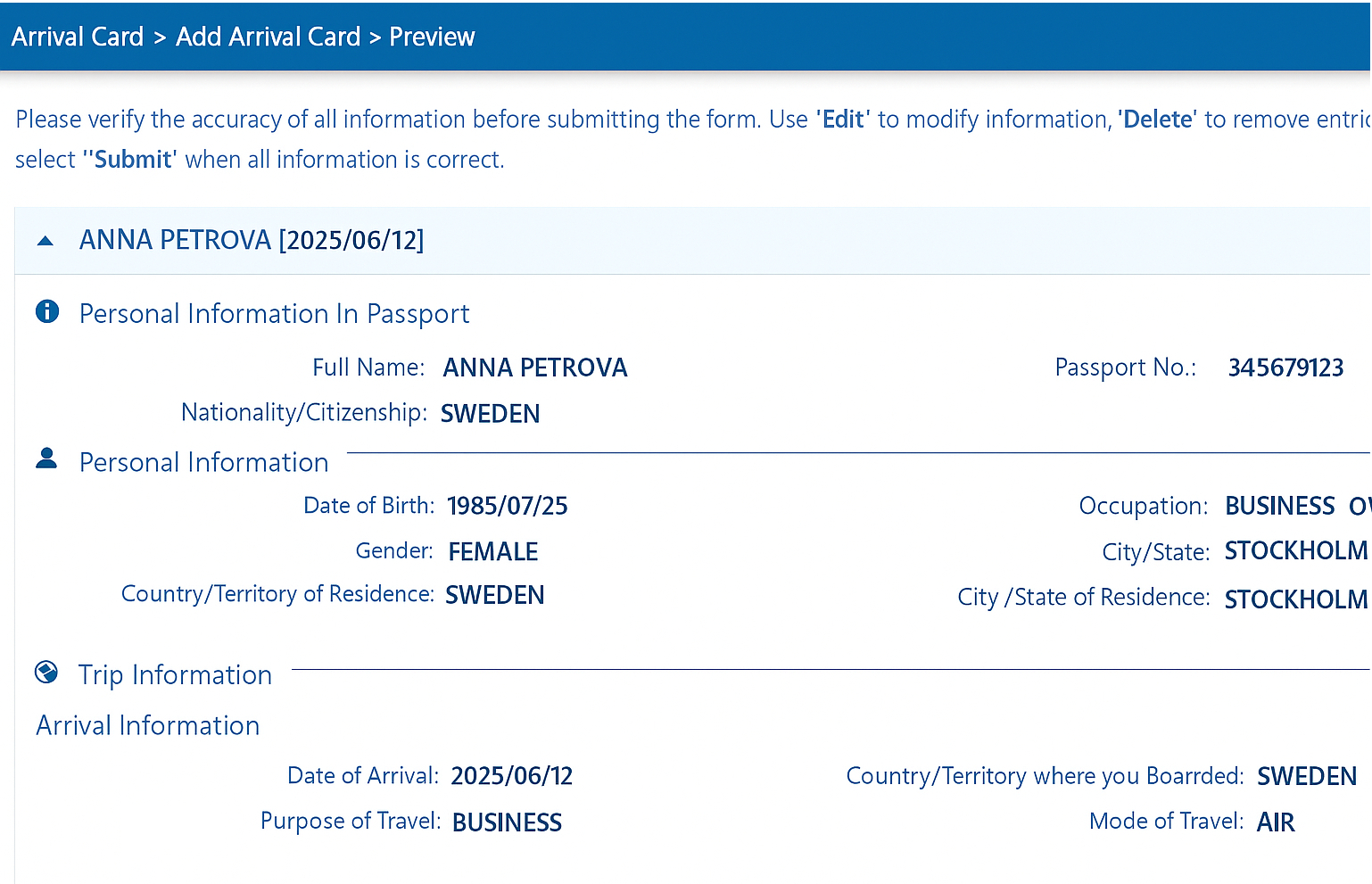Select the Preview breadcrumb item

pos(432,36)
